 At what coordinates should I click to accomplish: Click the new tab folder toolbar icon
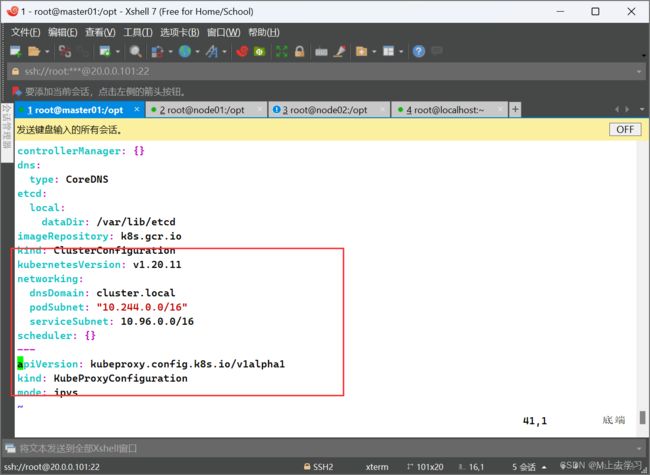point(361,51)
